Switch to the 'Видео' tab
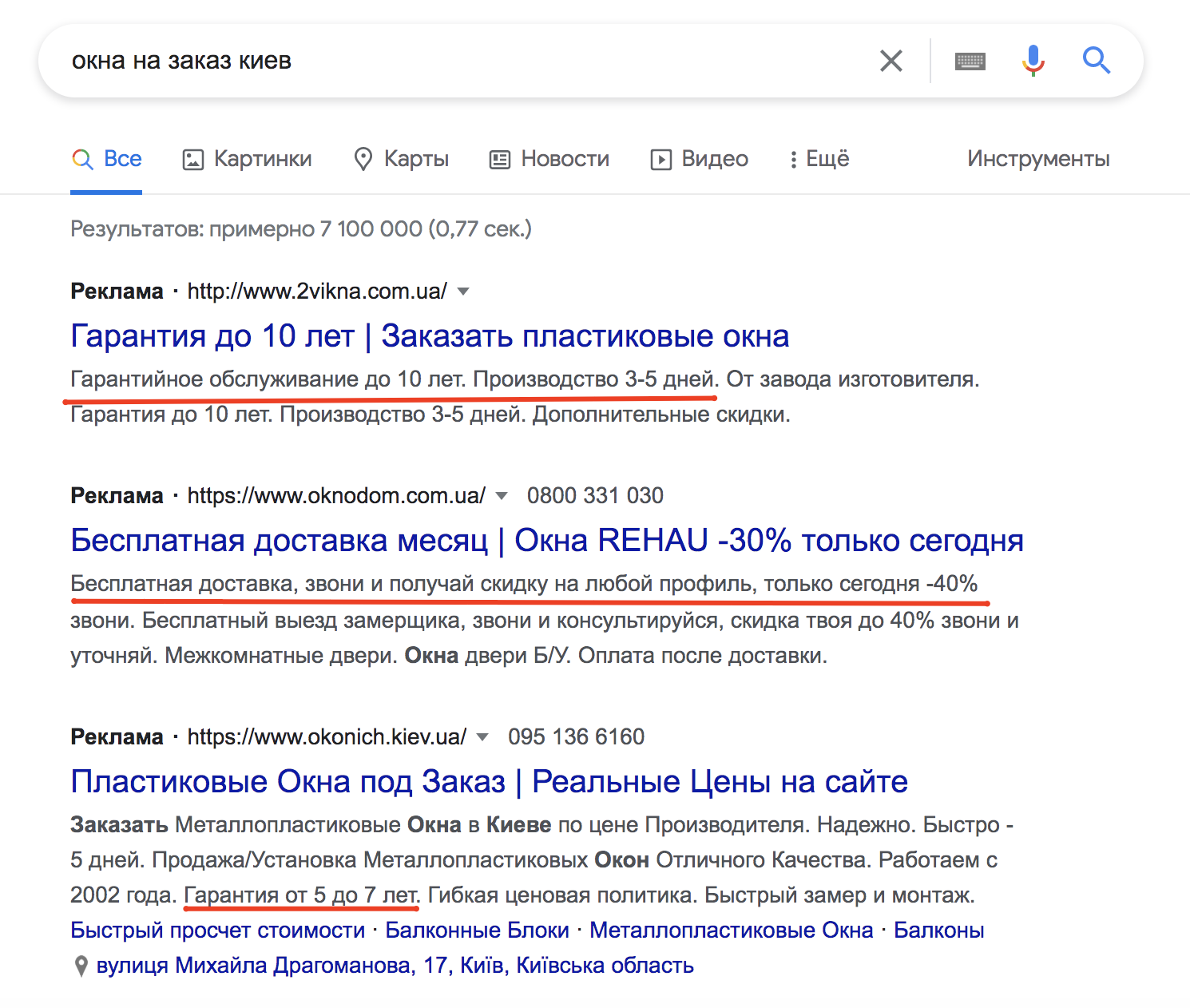The width and height of the screenshot is (1190, 1008). pyautogui.click(x=700, y=159)
